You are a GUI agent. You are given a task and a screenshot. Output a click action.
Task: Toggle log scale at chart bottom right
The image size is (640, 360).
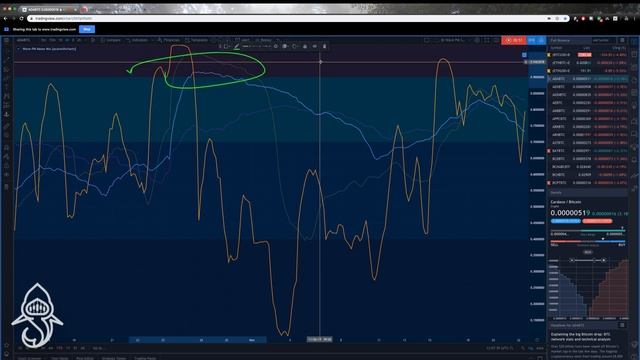tap(531, 348)
